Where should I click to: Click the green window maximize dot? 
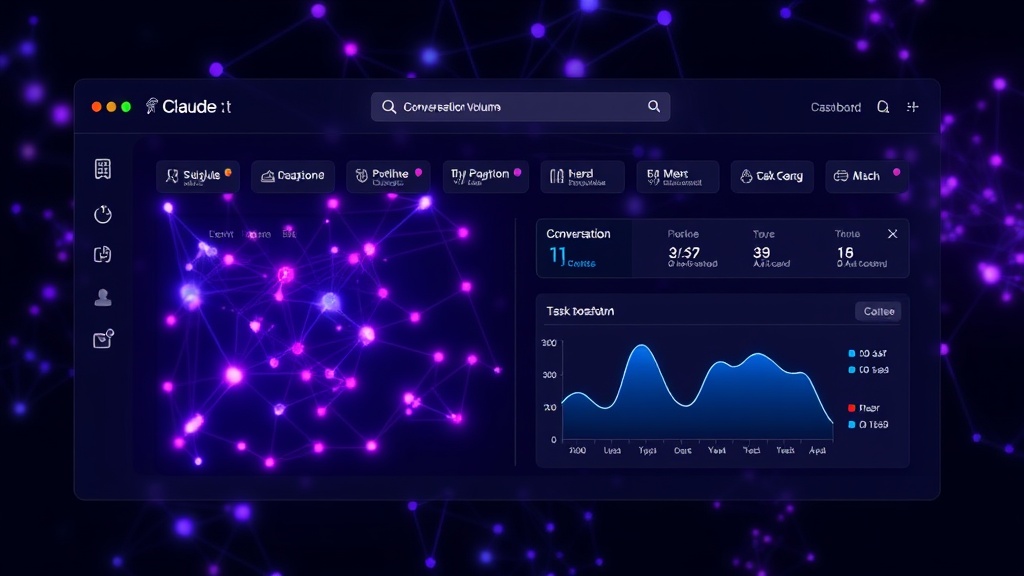(126, 106)
